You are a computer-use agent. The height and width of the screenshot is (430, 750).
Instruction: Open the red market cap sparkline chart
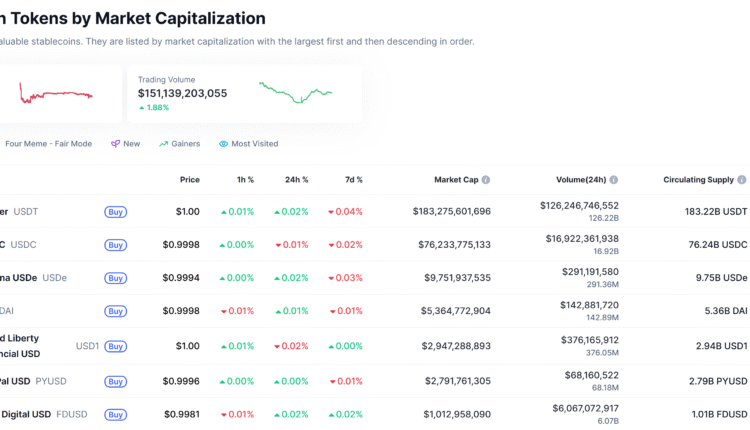[x=55, y=94]
